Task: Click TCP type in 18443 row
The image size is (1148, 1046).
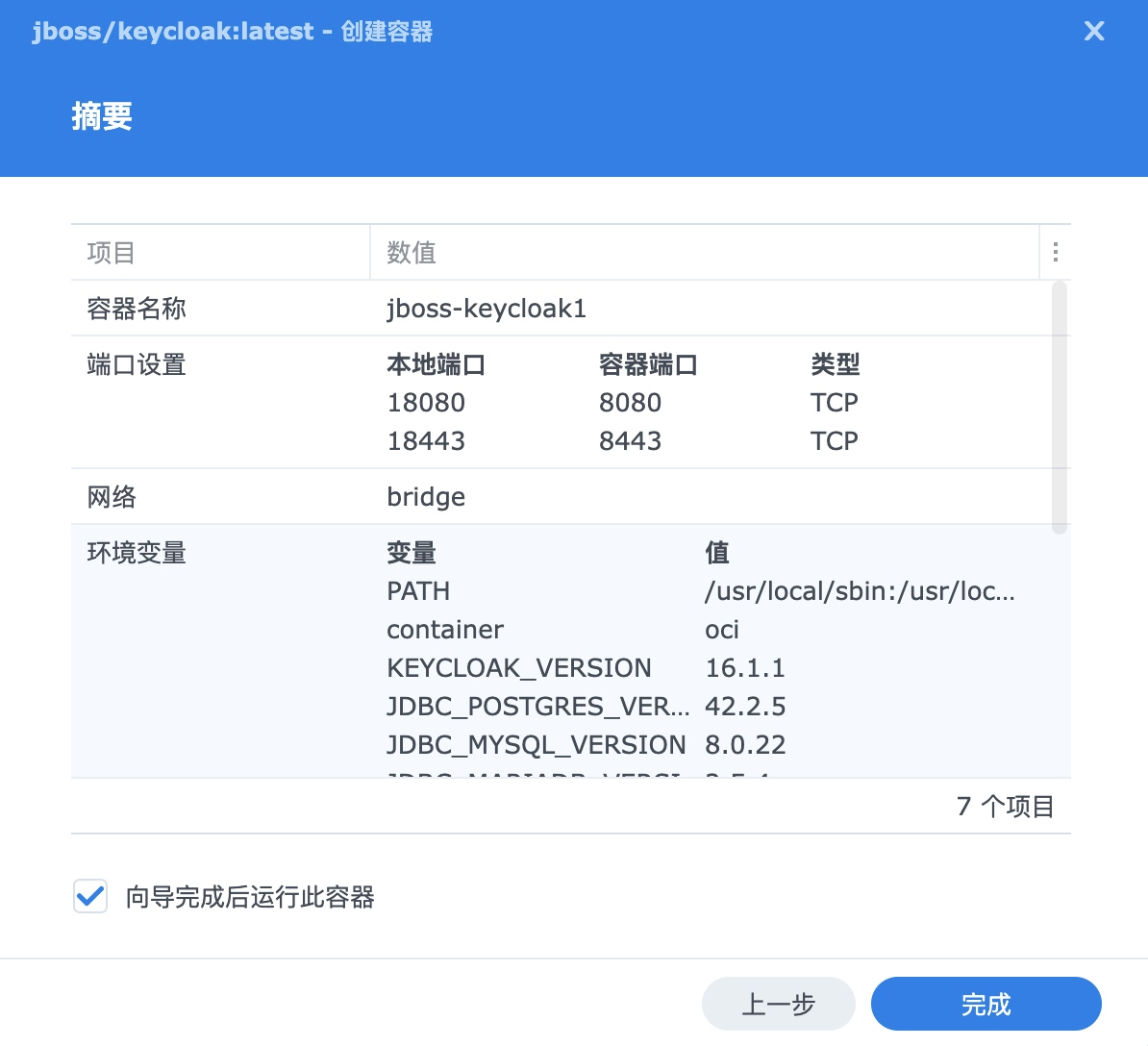Action: point(834,440)
